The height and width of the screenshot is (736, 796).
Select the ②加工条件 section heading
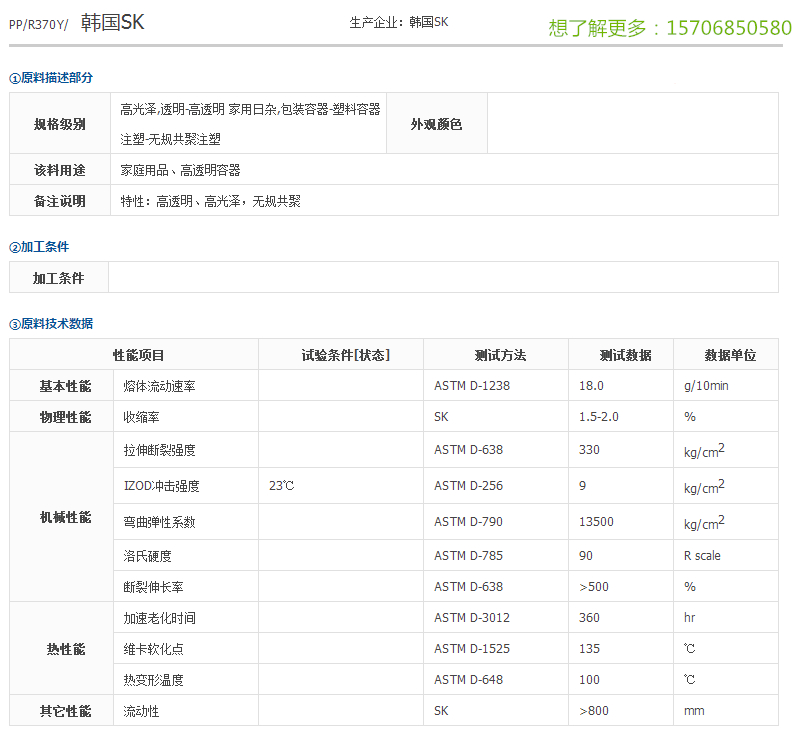(x=39, y=247)
